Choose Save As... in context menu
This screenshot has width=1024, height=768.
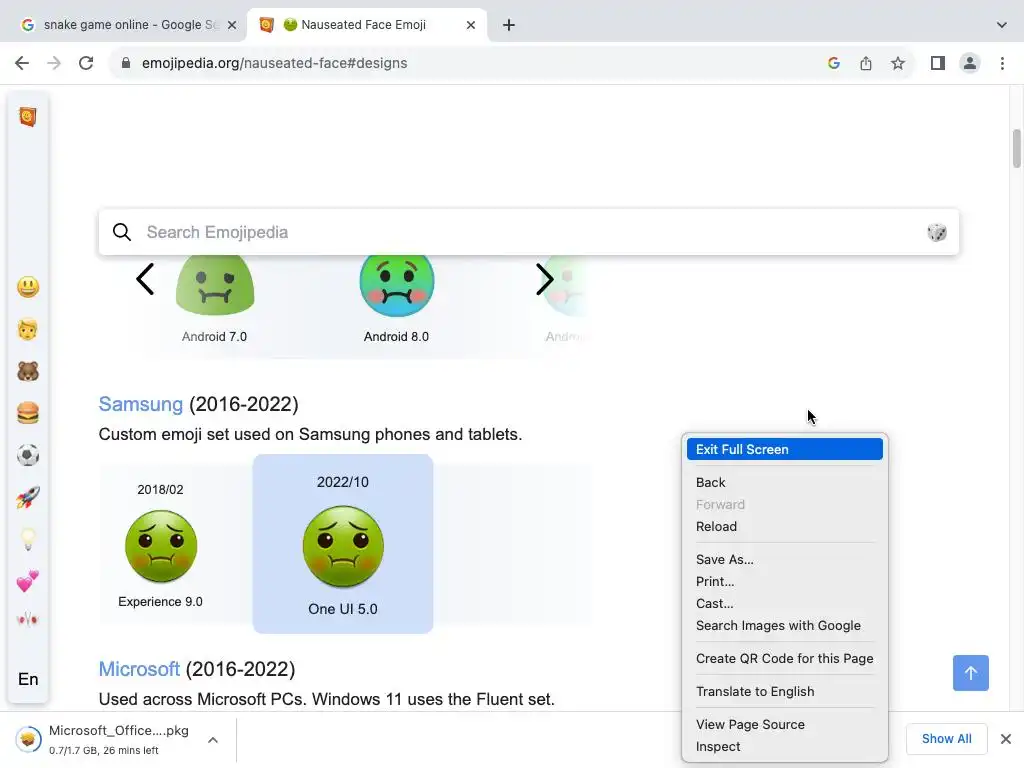(x=784, y=560)
